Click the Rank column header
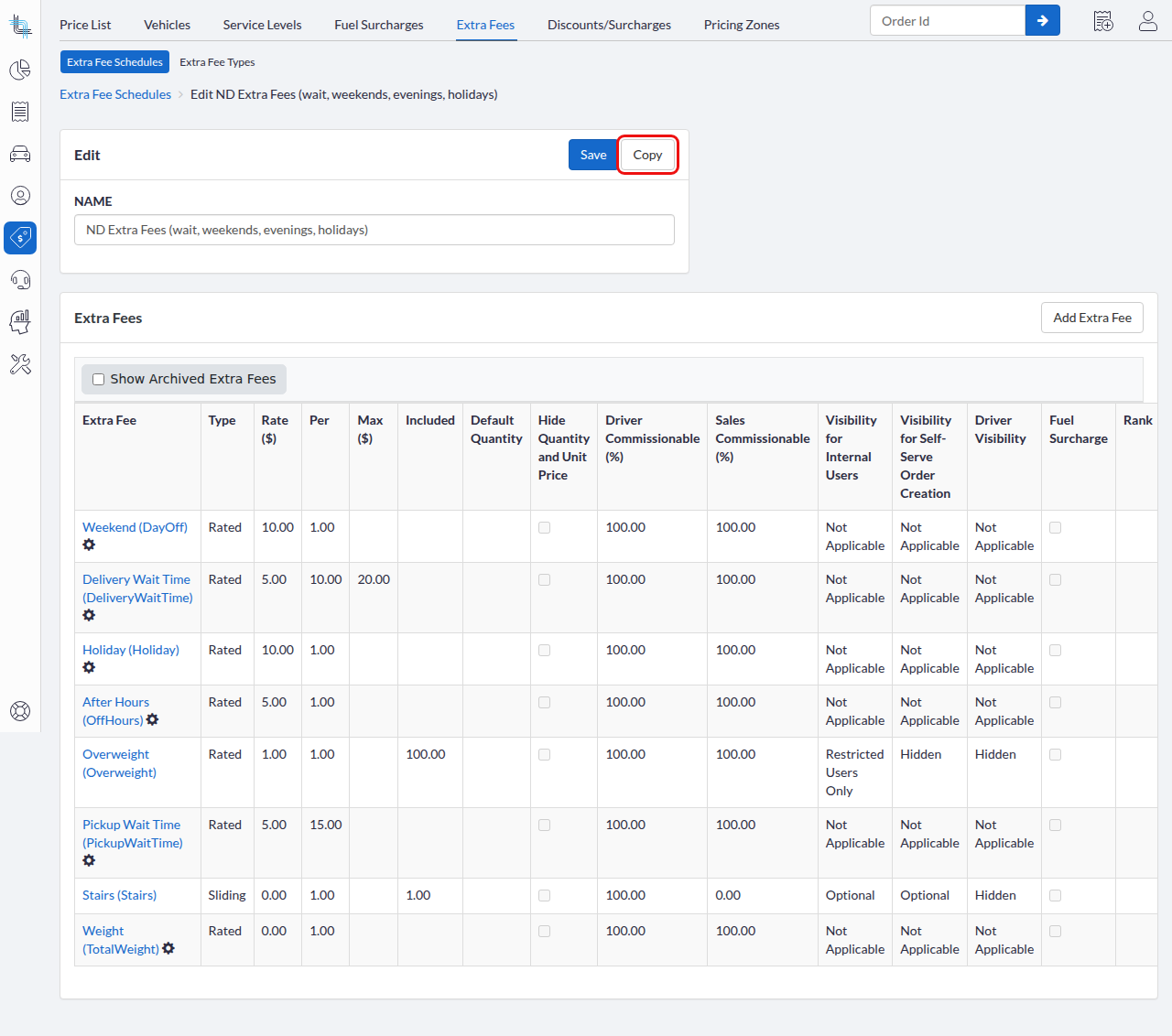 [x=1138, y=420]
